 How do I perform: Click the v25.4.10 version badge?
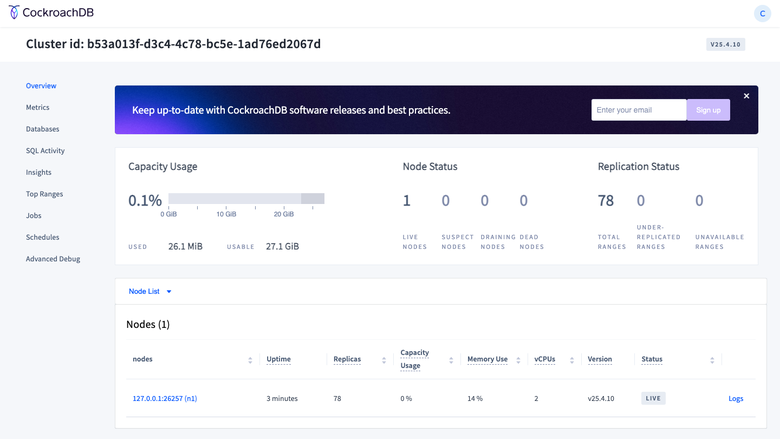coord(725,44)
